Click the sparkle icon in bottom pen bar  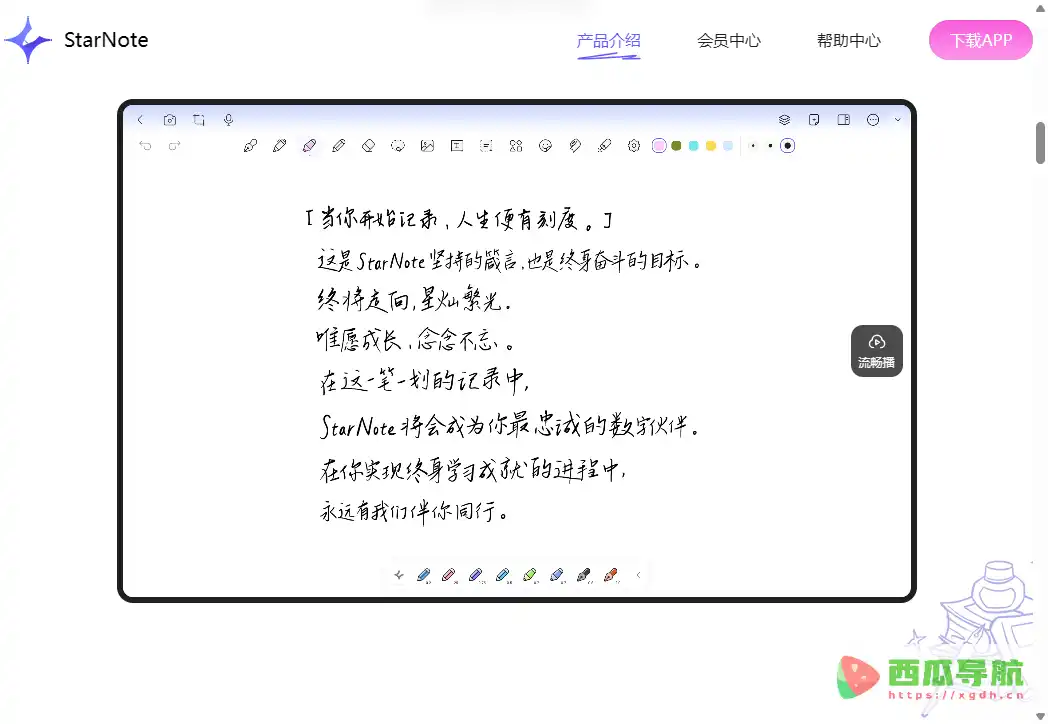tap(399, 575)
